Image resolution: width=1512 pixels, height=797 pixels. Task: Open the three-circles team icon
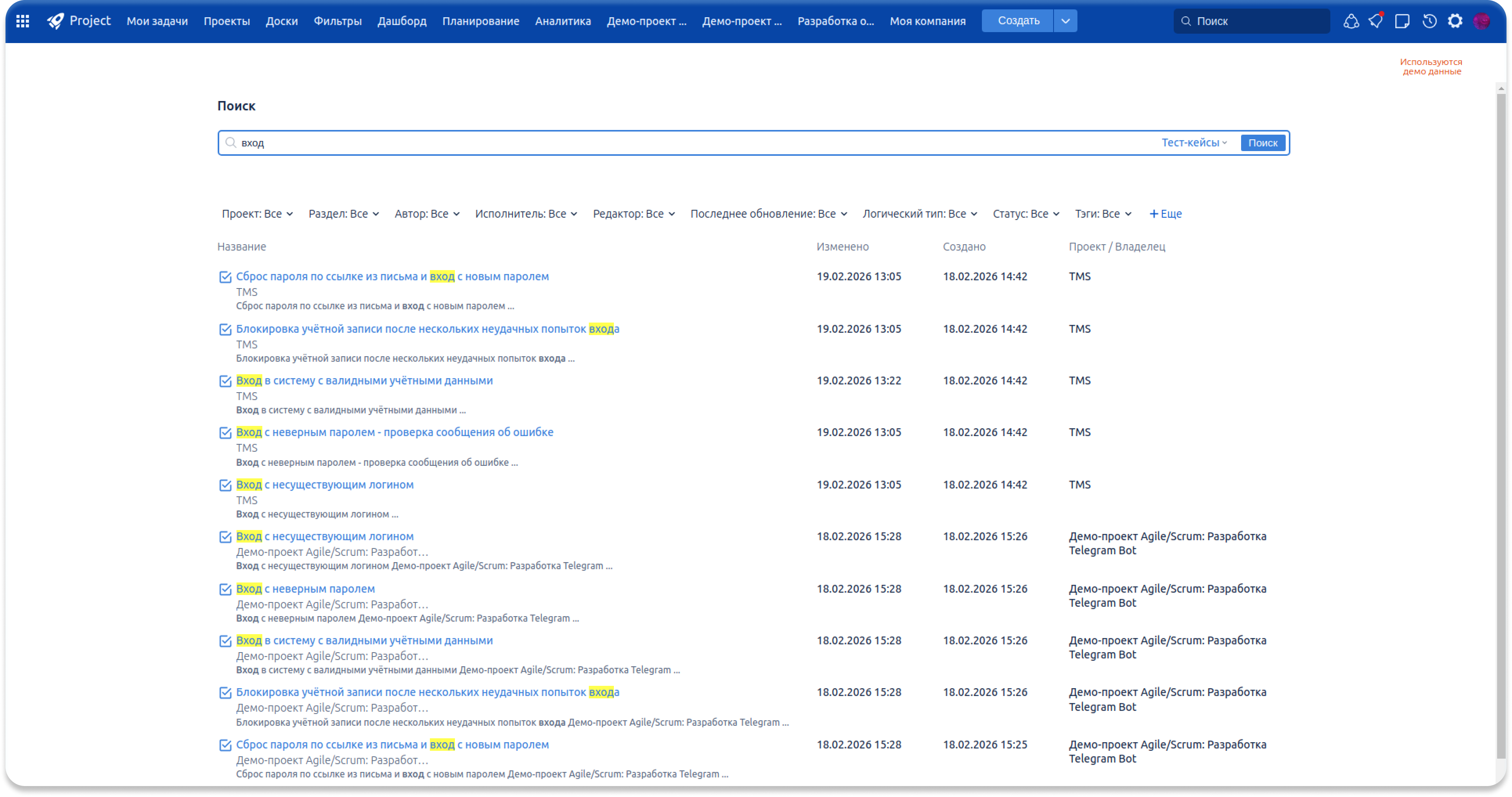point(1351,21)
